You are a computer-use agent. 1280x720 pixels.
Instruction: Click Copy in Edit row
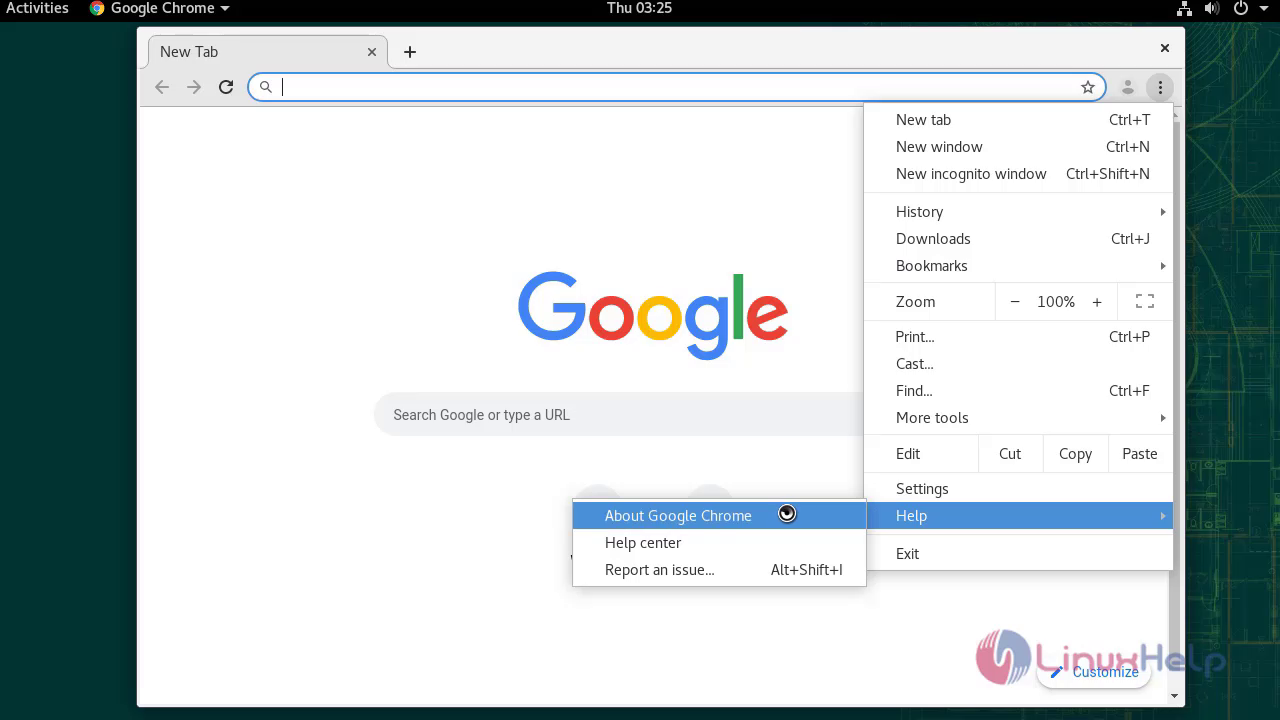1075,454
